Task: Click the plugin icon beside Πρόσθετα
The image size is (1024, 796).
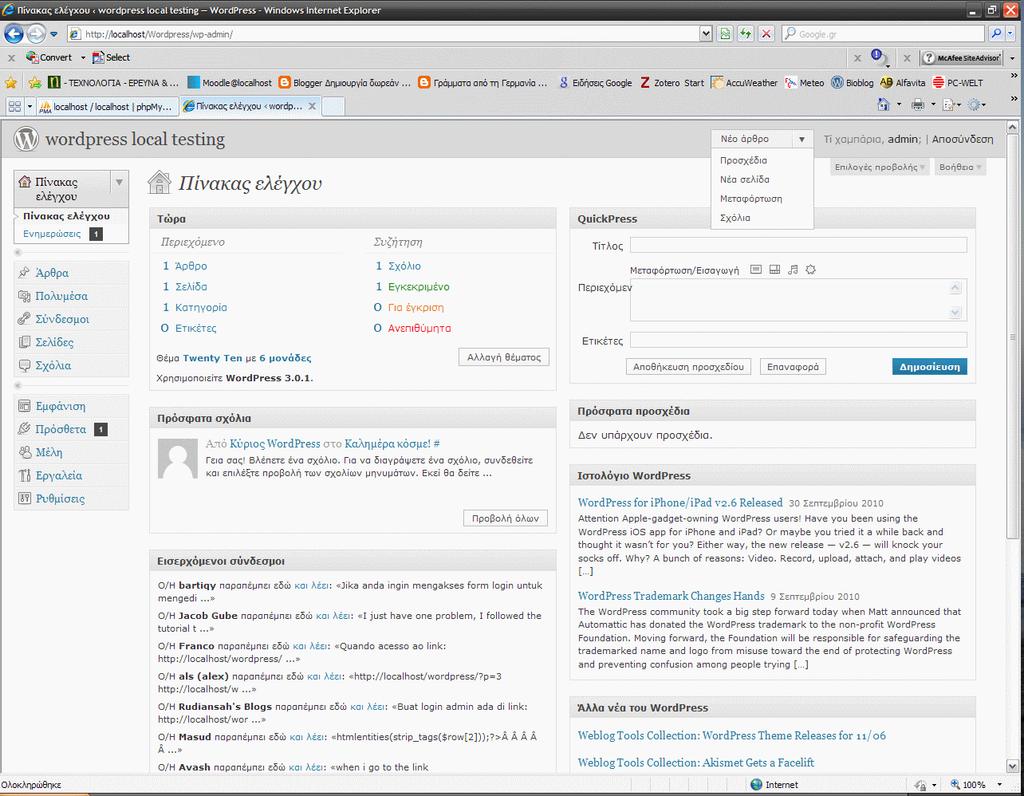Action: click(x=24, y=428)
